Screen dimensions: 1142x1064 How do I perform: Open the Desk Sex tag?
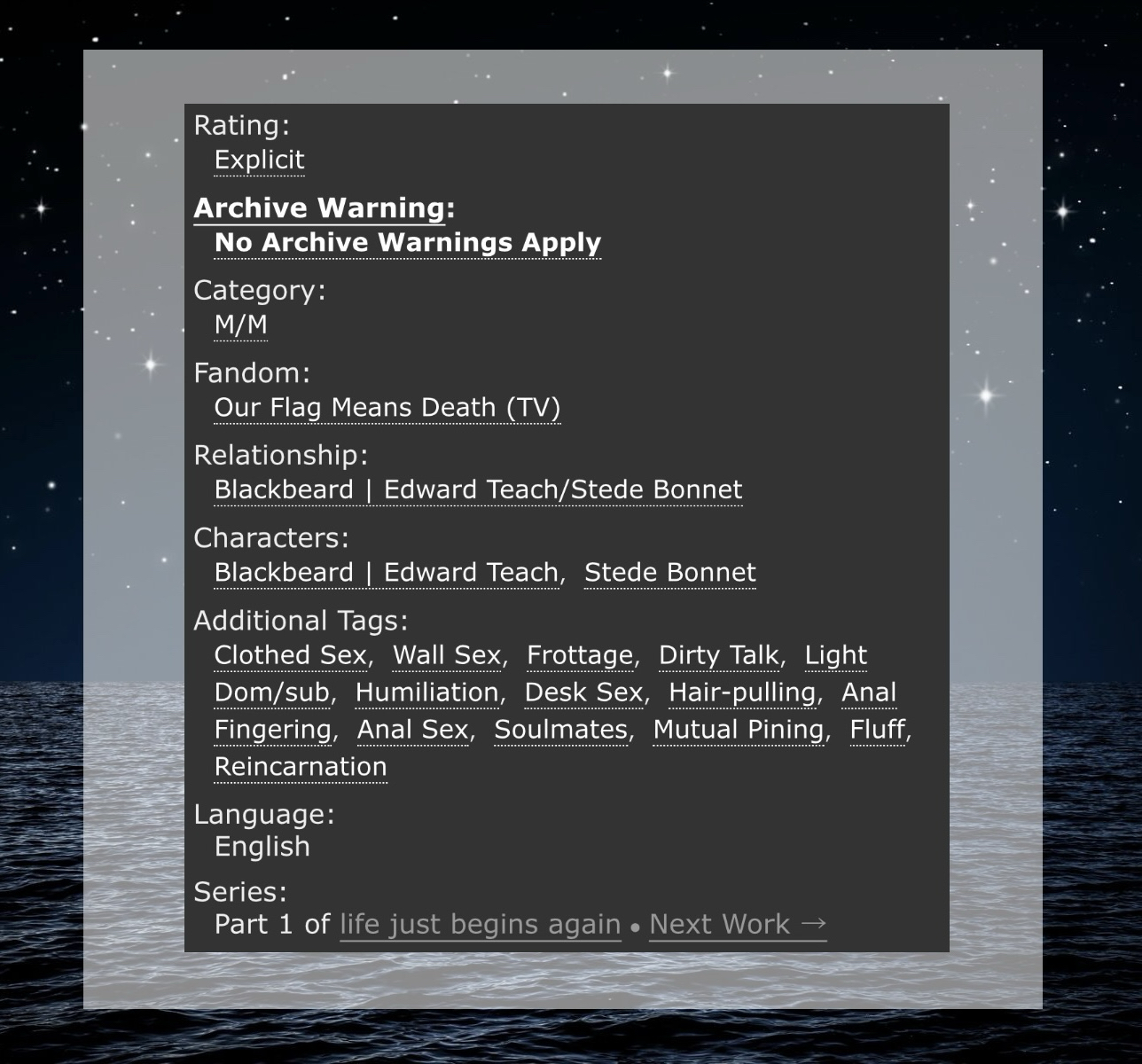click(x=583, y=692)
